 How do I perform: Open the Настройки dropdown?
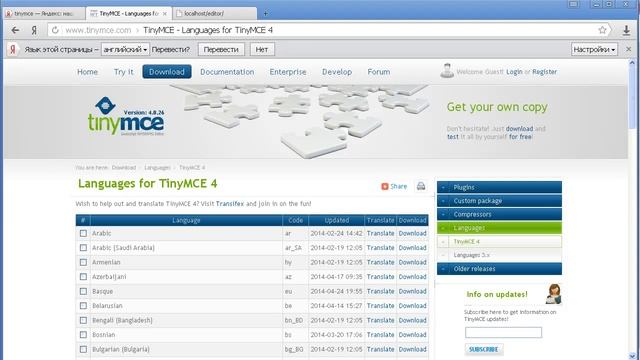click(594, 49)
